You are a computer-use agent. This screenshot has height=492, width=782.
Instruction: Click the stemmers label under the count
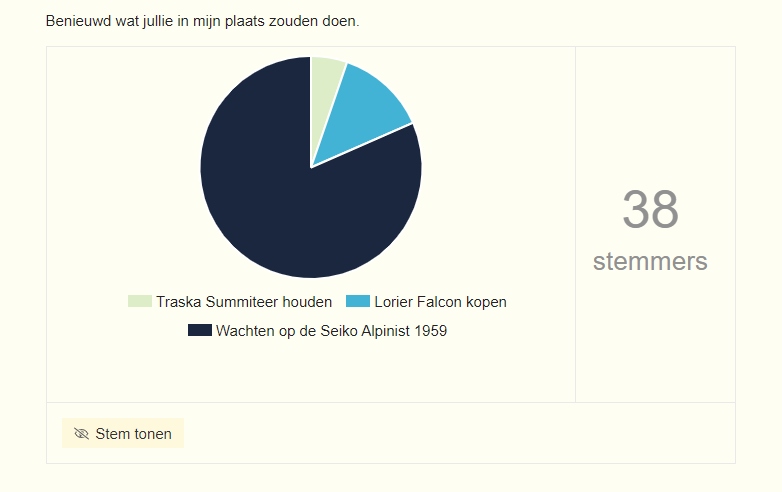click(x=650, y=262)
